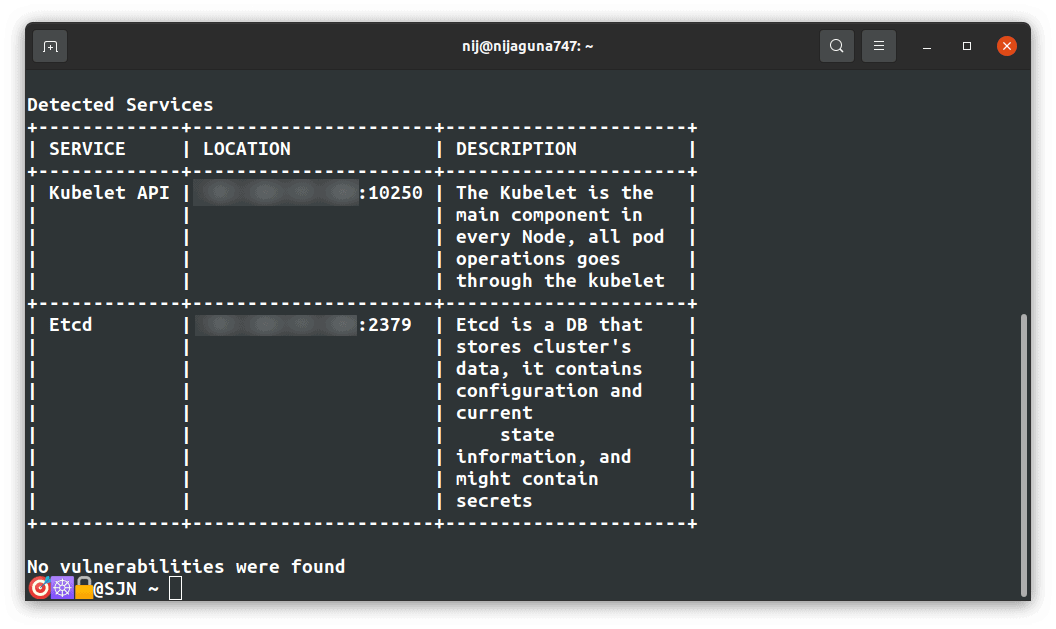Click the DESCRIPTION column header text

pyautogui.click(x=516, y=149)
